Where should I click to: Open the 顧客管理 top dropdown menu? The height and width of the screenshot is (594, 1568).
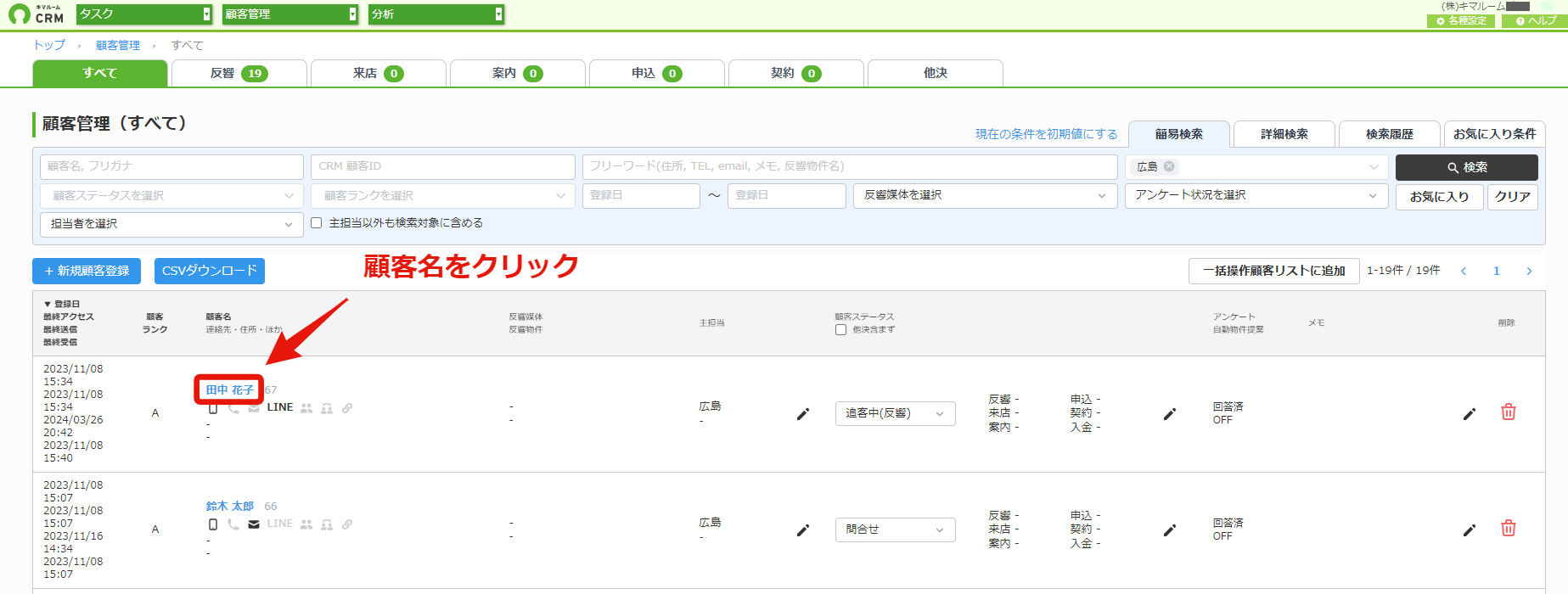pyautogui.click(x=290, y=14)
